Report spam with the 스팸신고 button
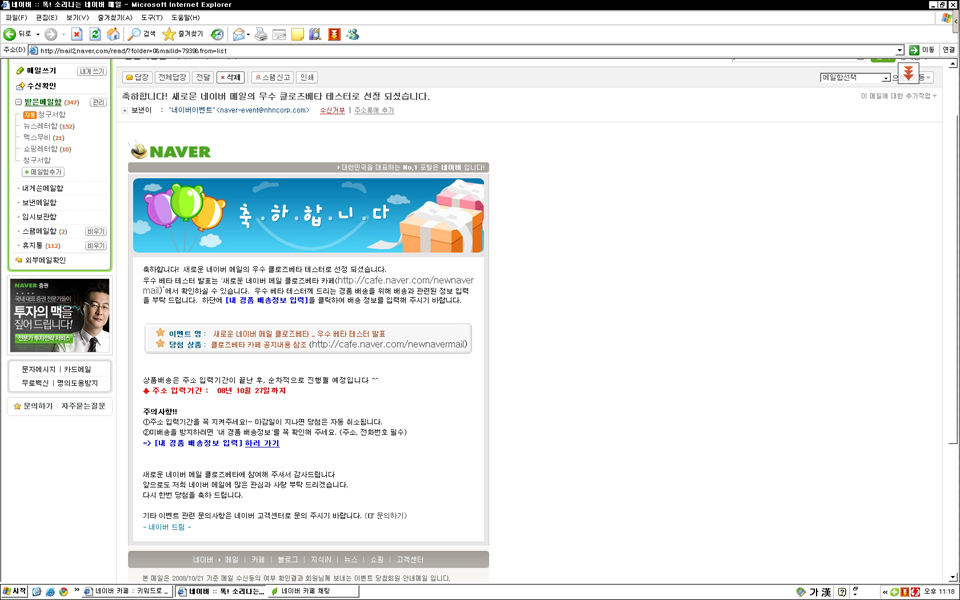Image resolution: width=960 pixels, height=600 pixels. [272, 78]
